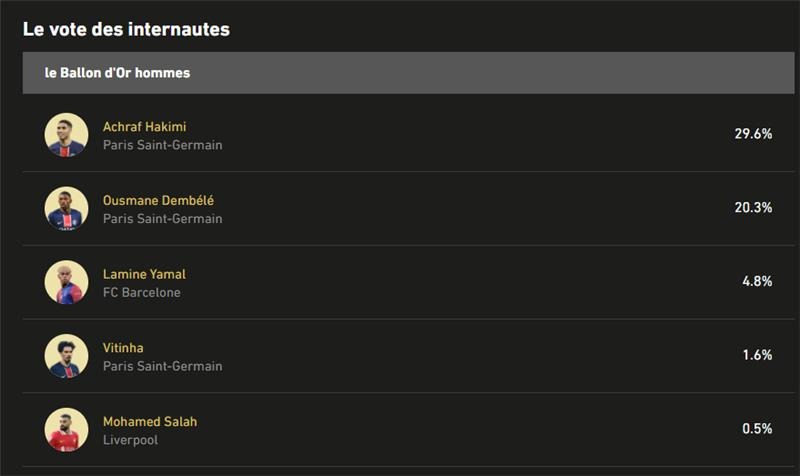Click the Liverpool club label

pyautogui.click(x=130, y=440)
